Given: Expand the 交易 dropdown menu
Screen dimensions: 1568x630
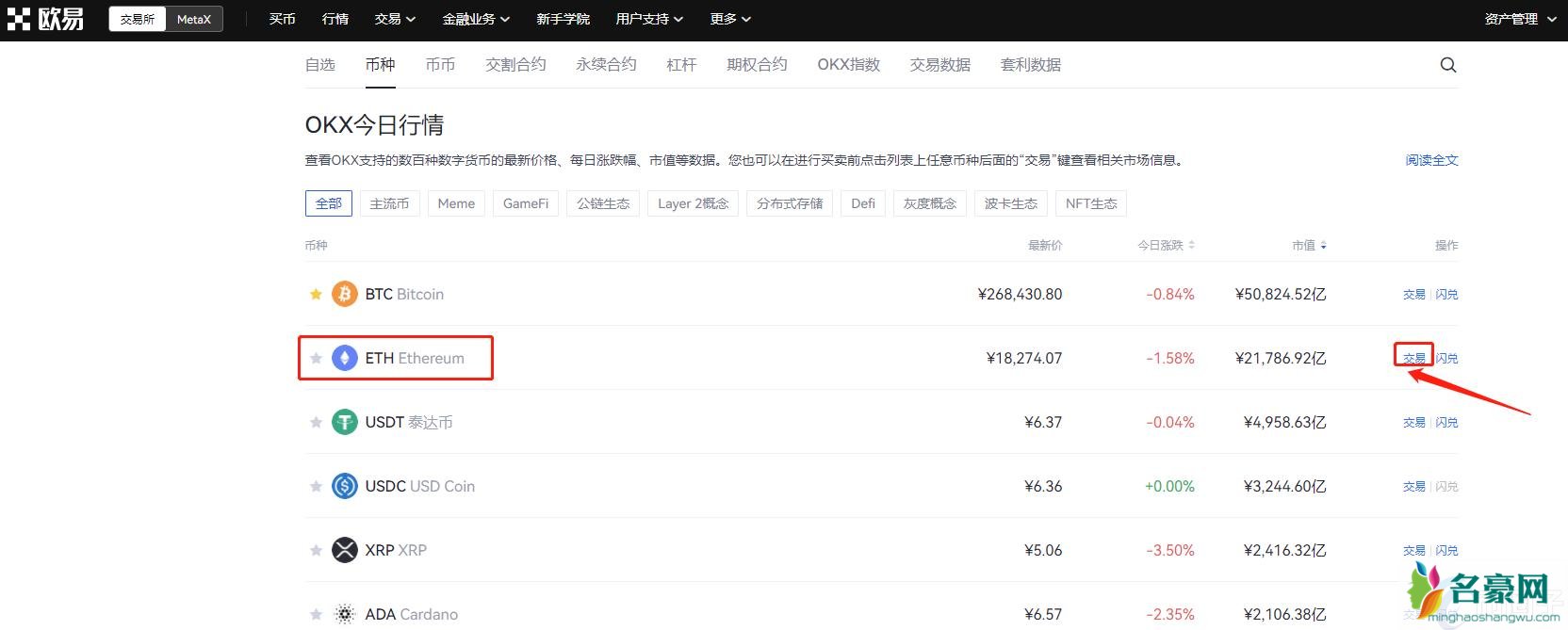Looking at the screenshot, I should 395,19.
